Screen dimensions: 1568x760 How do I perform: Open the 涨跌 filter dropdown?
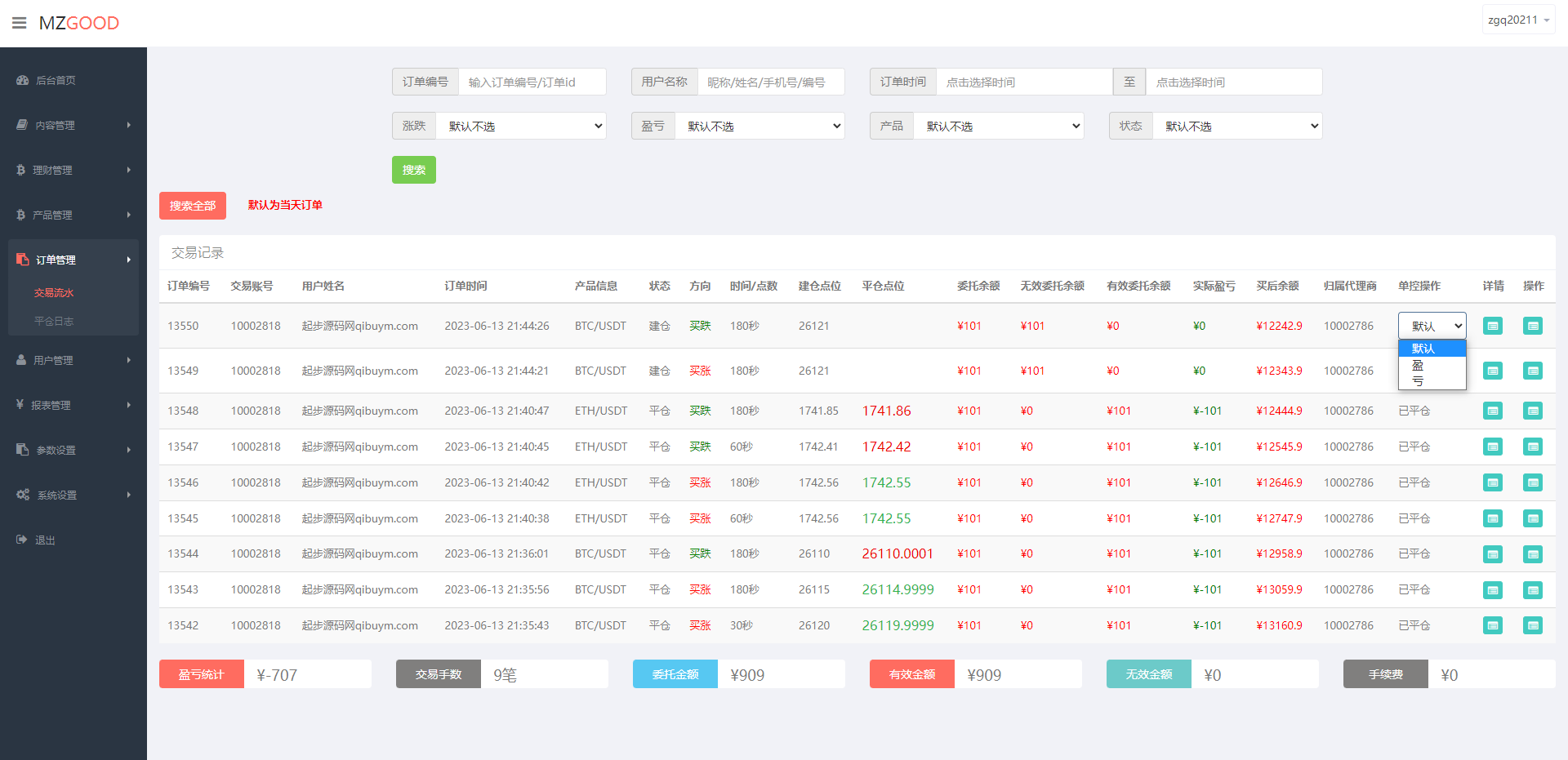pyautogui.click(x=521, y=126)
